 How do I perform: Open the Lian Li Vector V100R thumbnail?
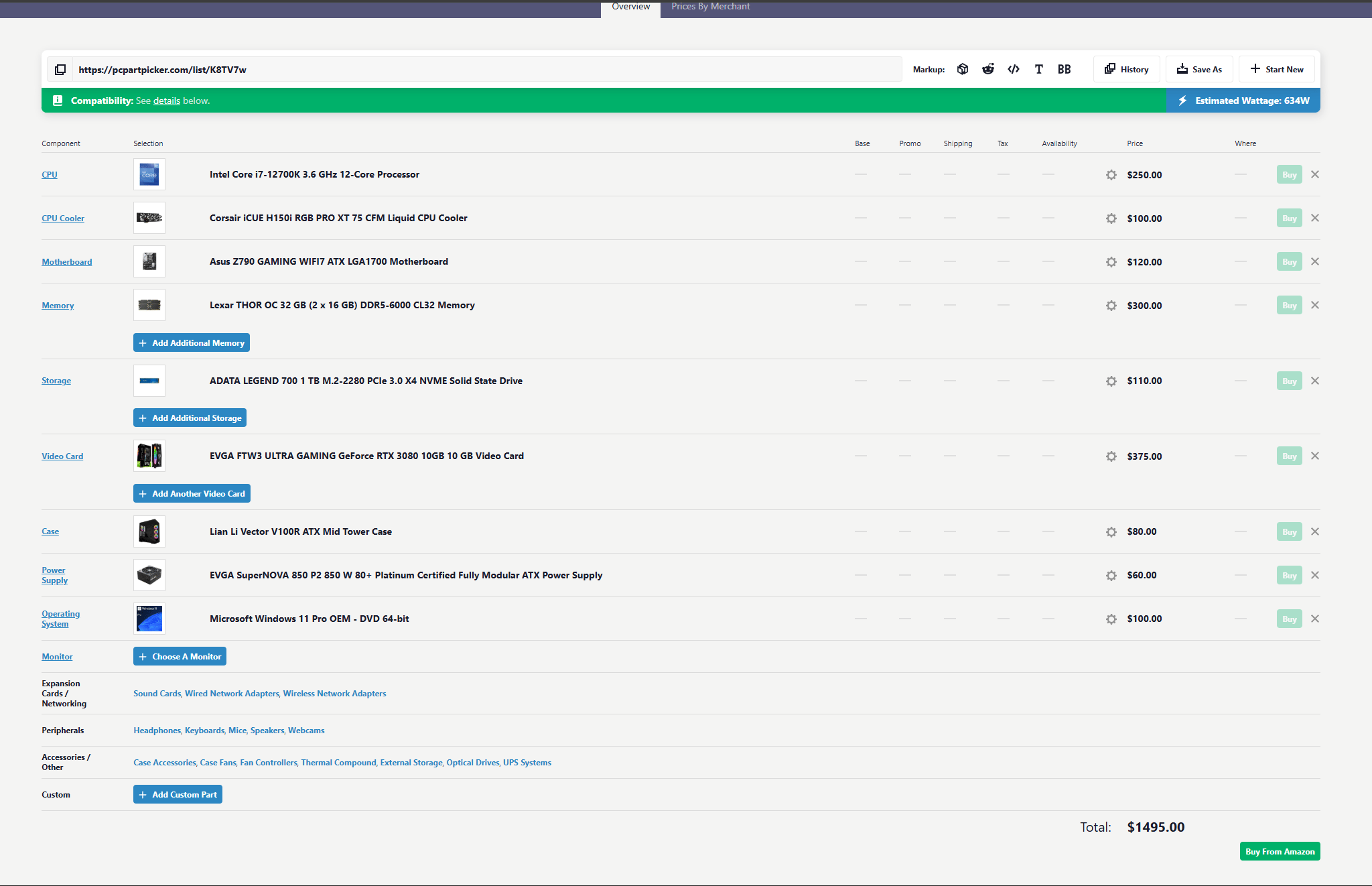[149, 531]
